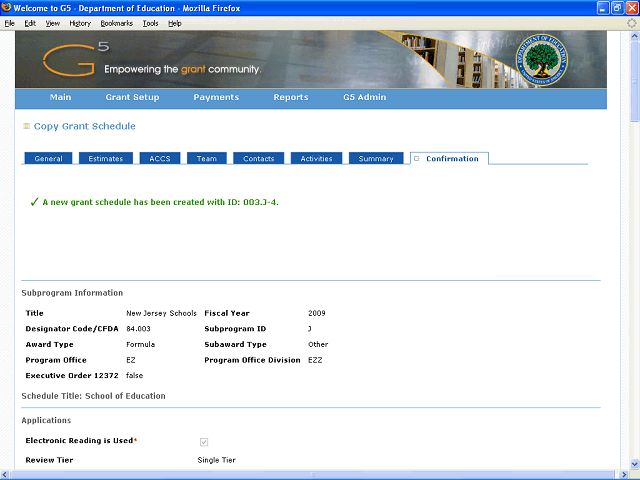Switch to the Team tab
This screenshot has width=640, height=480.
coord(207,158)
